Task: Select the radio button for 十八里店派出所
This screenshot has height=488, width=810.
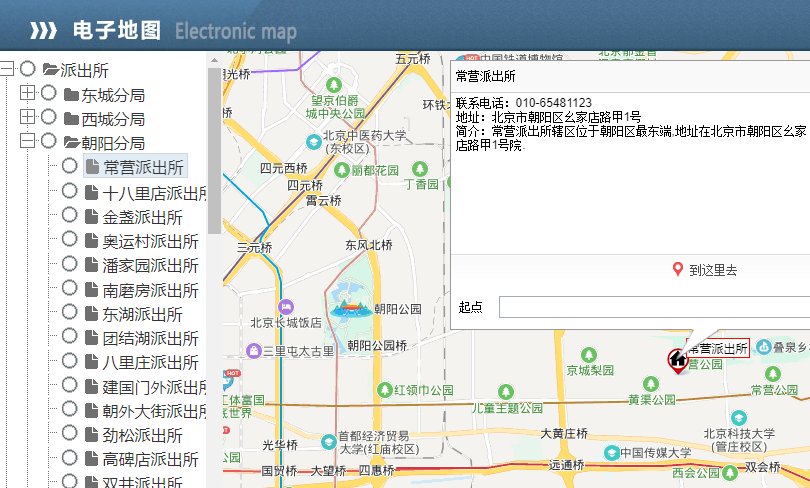Action: click(70, 191)
